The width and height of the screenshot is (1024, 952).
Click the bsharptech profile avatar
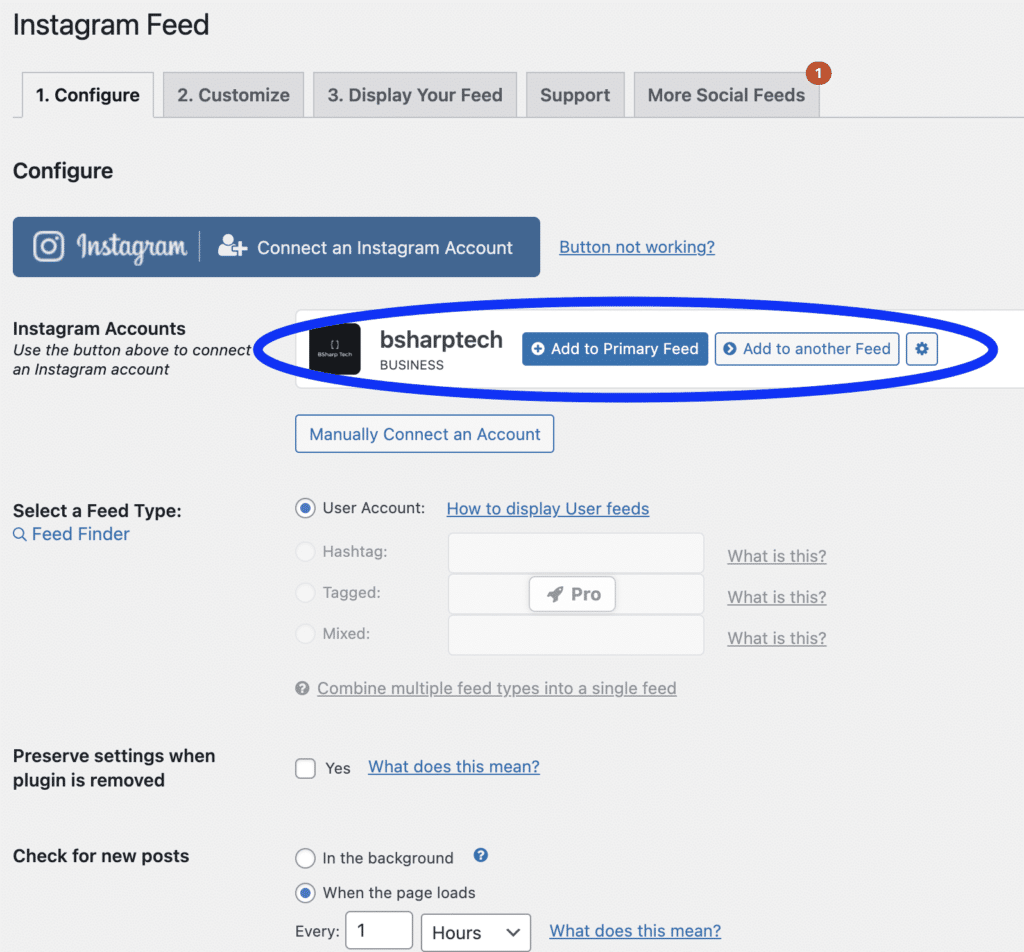pyautogui.click(x=334, y=349)
